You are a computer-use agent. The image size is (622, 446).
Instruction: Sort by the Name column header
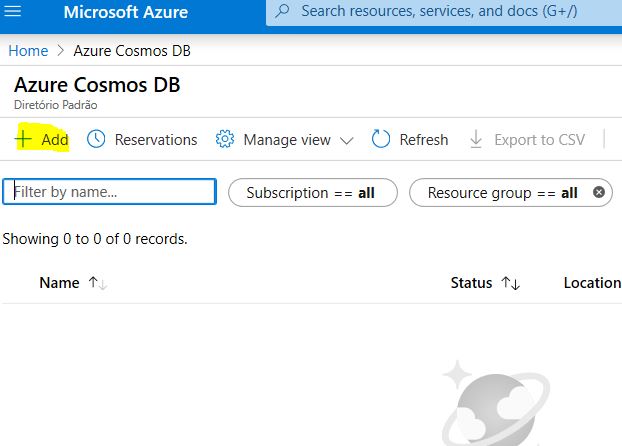click(x=60, y=283)
